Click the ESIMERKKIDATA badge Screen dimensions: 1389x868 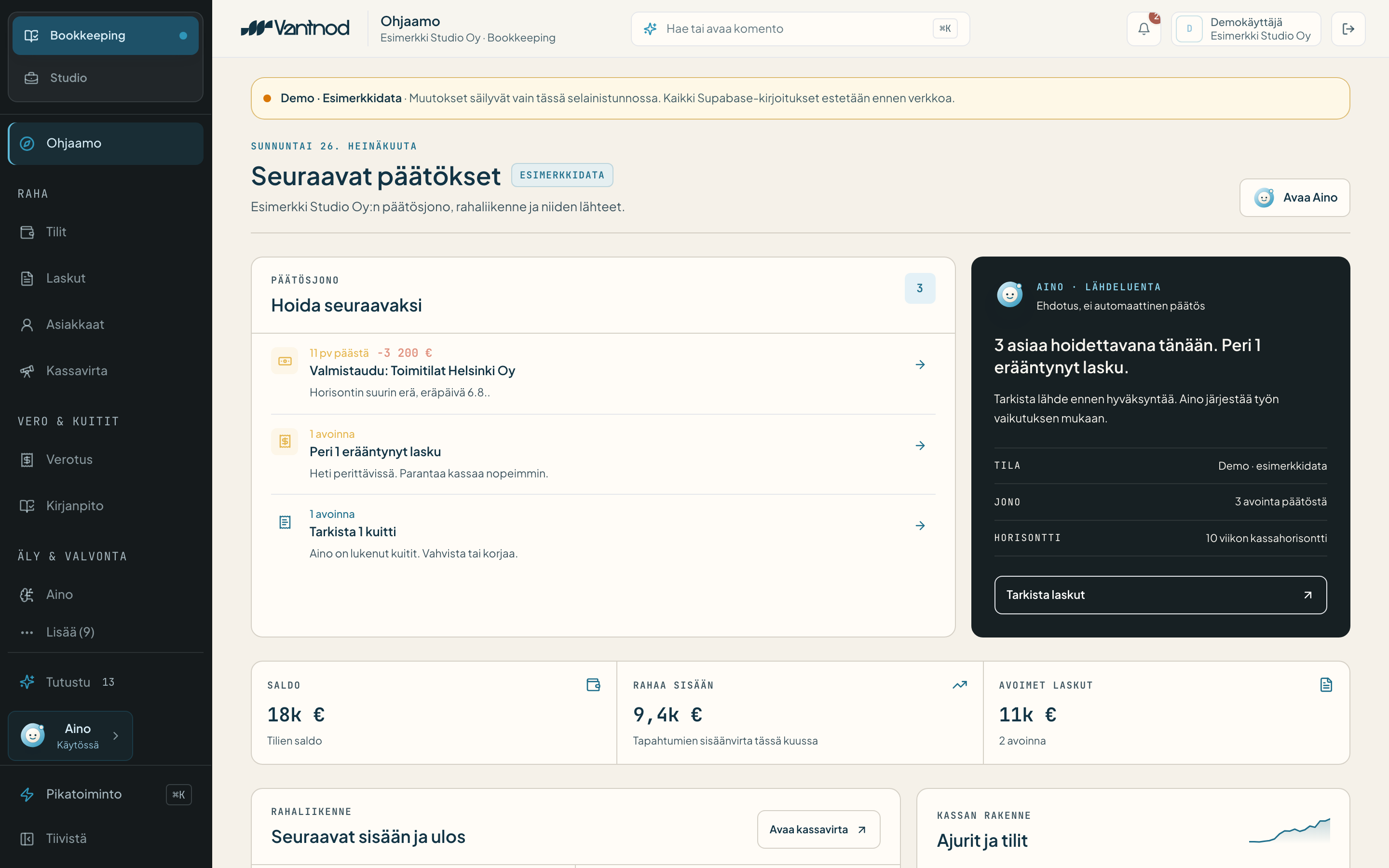click(x=562, y=175)
